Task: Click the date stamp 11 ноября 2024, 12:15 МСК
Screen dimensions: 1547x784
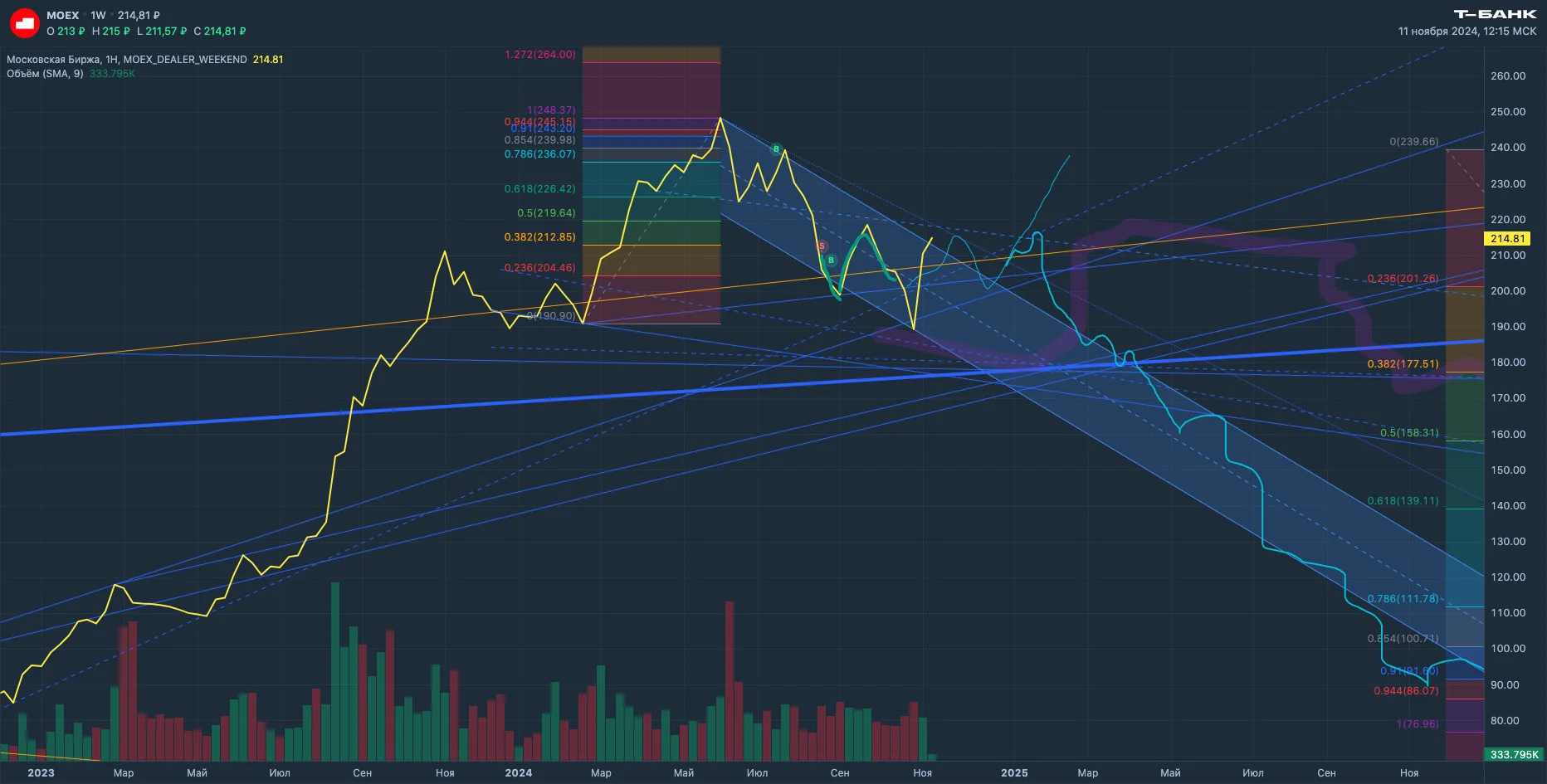Action: pos(1467,32)
